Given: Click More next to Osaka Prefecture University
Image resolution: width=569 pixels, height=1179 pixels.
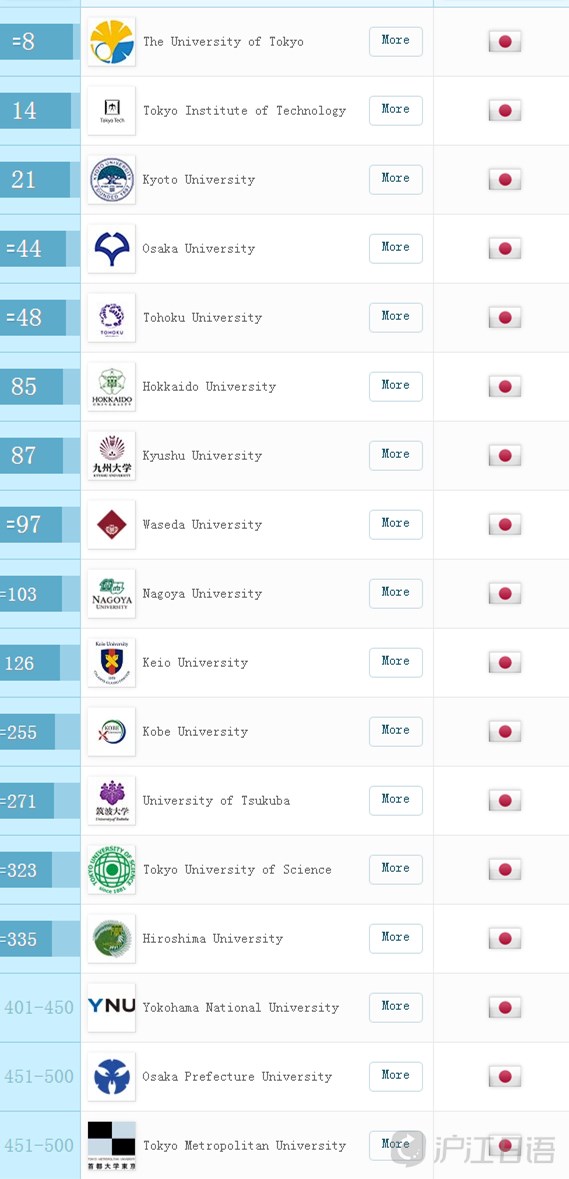Looking at the screenshot, I should tap(395, 1076).
